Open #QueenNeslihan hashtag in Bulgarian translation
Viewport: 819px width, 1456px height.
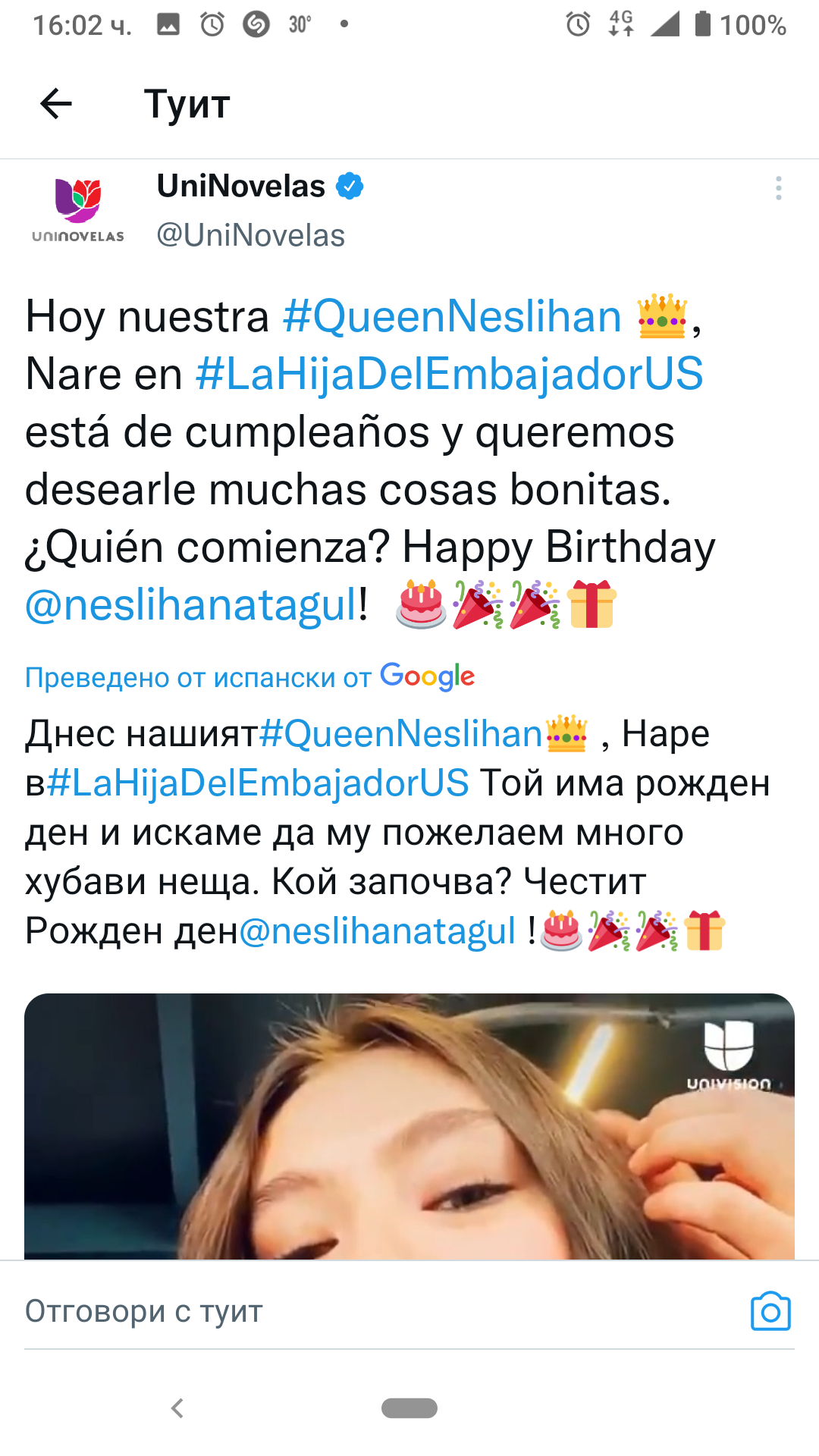pyautogui.click(x=400, y=734)
